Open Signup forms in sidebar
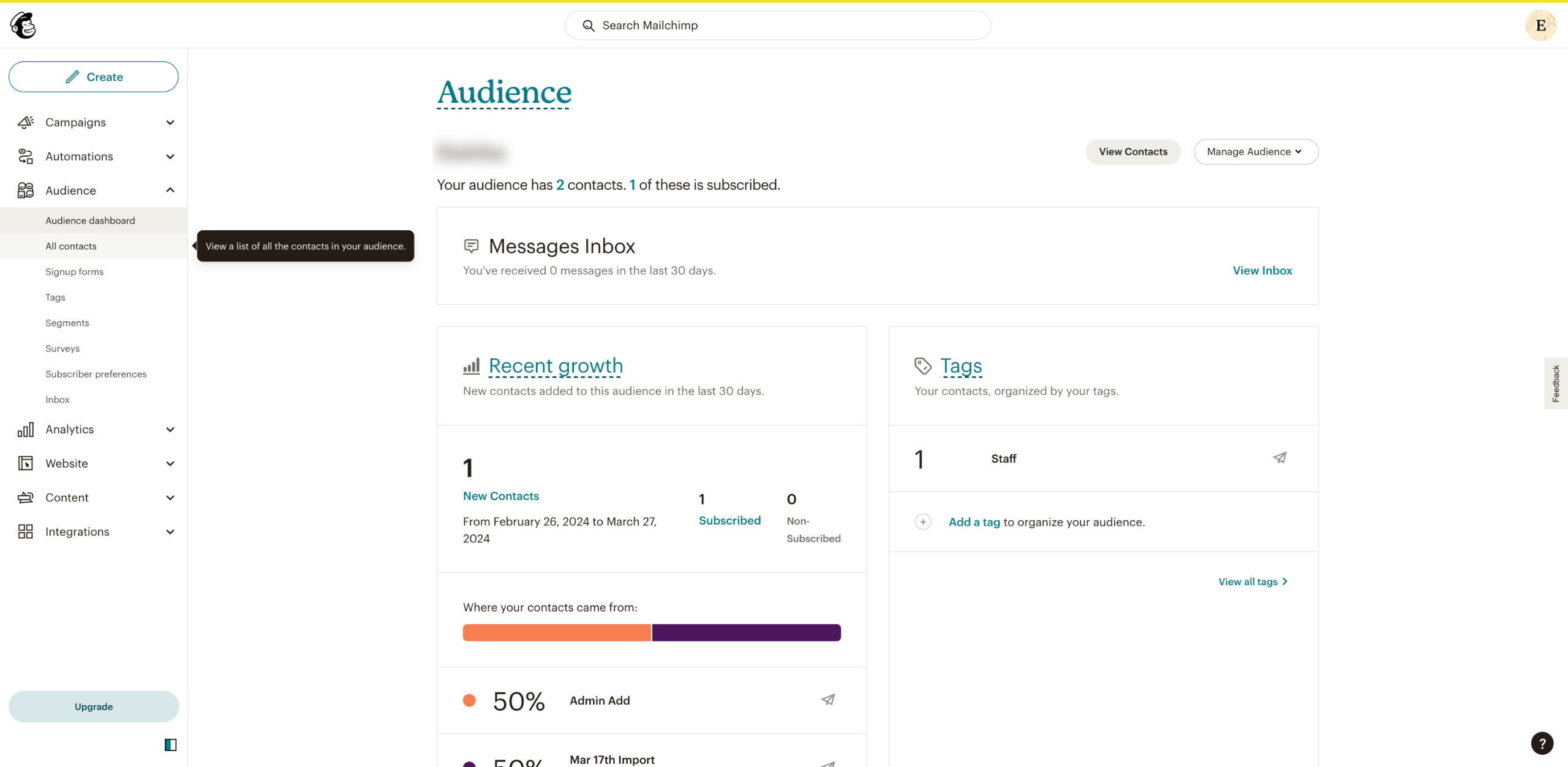The width and height of the screenshot is (1568, 767). tap(74, 272)
